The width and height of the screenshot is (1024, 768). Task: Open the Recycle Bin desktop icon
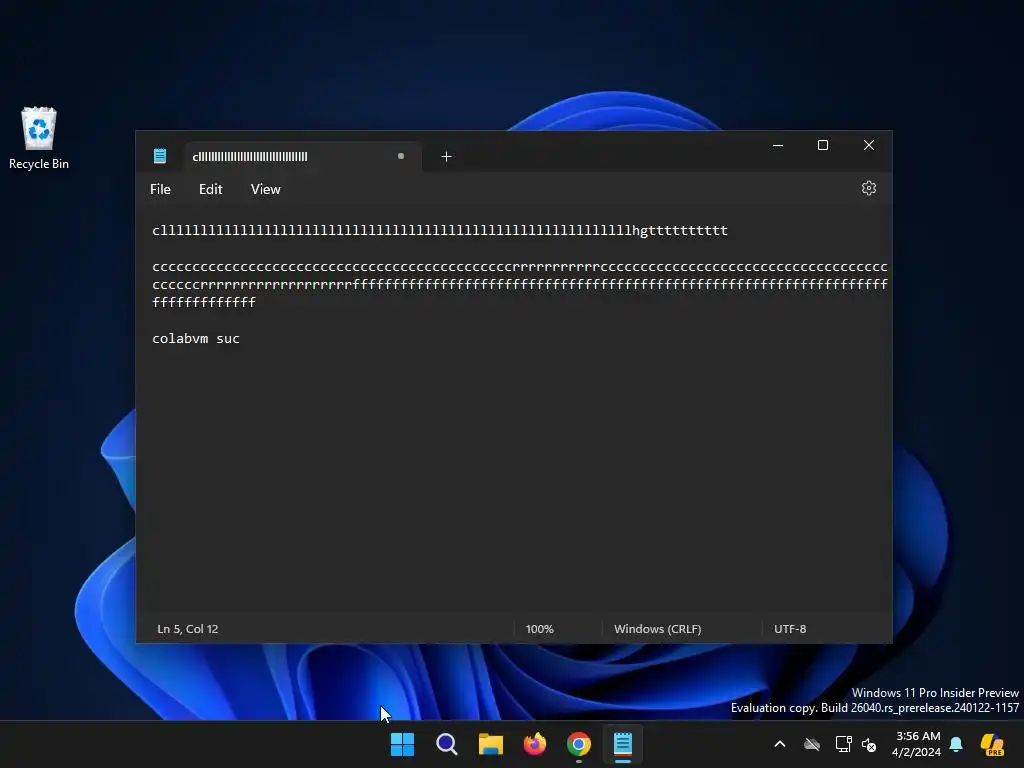click(39, 138)
